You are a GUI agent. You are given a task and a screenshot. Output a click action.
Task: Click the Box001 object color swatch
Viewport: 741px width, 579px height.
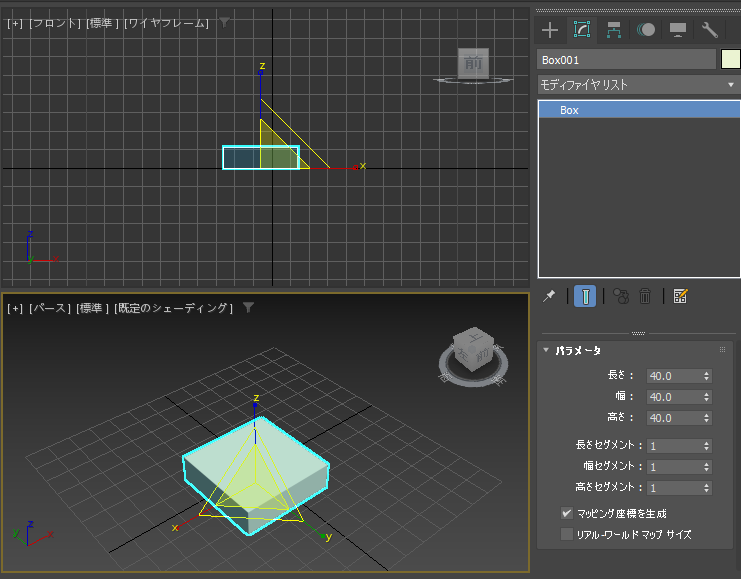tap(730, 59)
